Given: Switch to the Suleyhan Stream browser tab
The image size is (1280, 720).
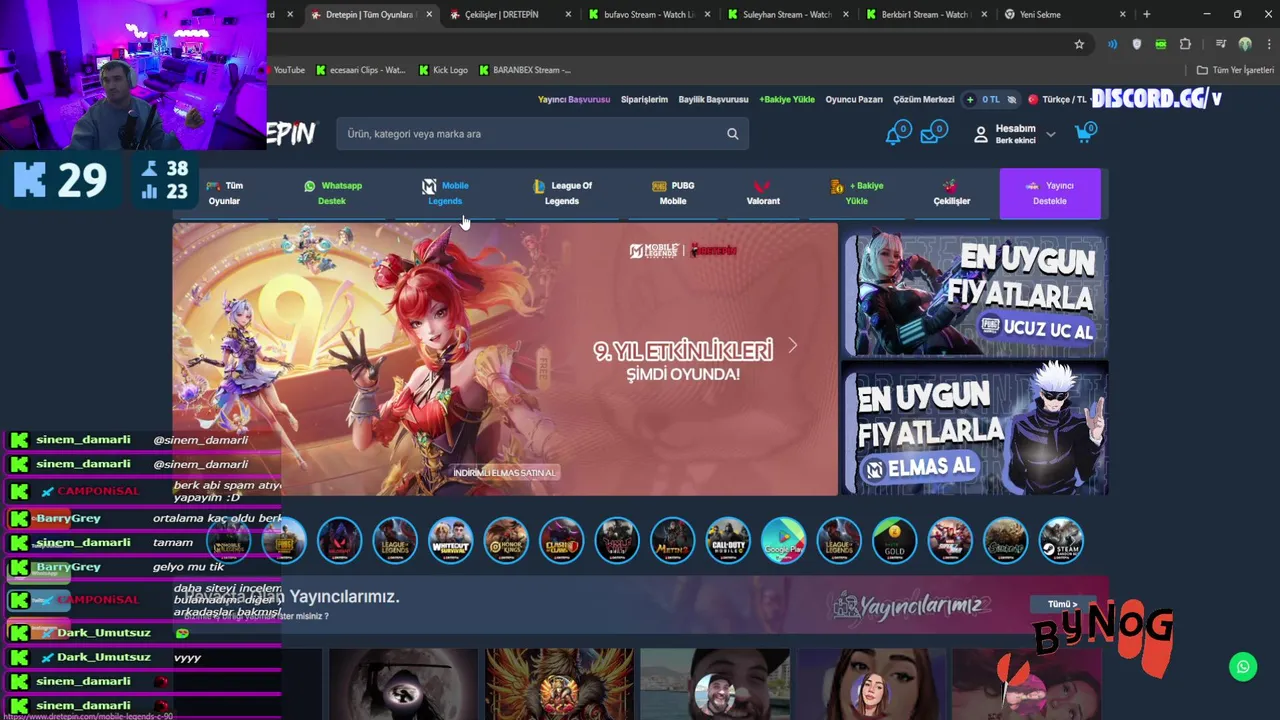Looking at the screenshot, I should pyautogui.click(x=786, y=14).
